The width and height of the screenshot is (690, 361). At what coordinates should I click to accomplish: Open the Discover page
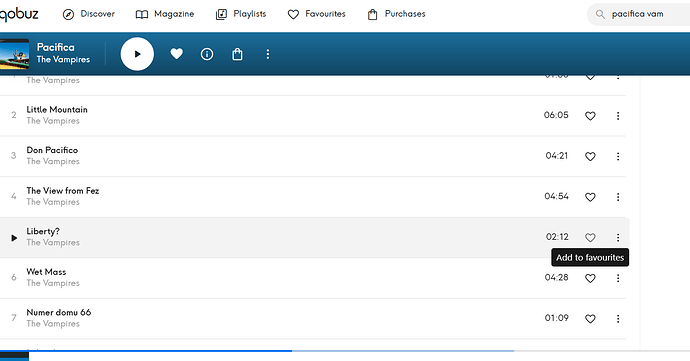click(x=88, y=14)
